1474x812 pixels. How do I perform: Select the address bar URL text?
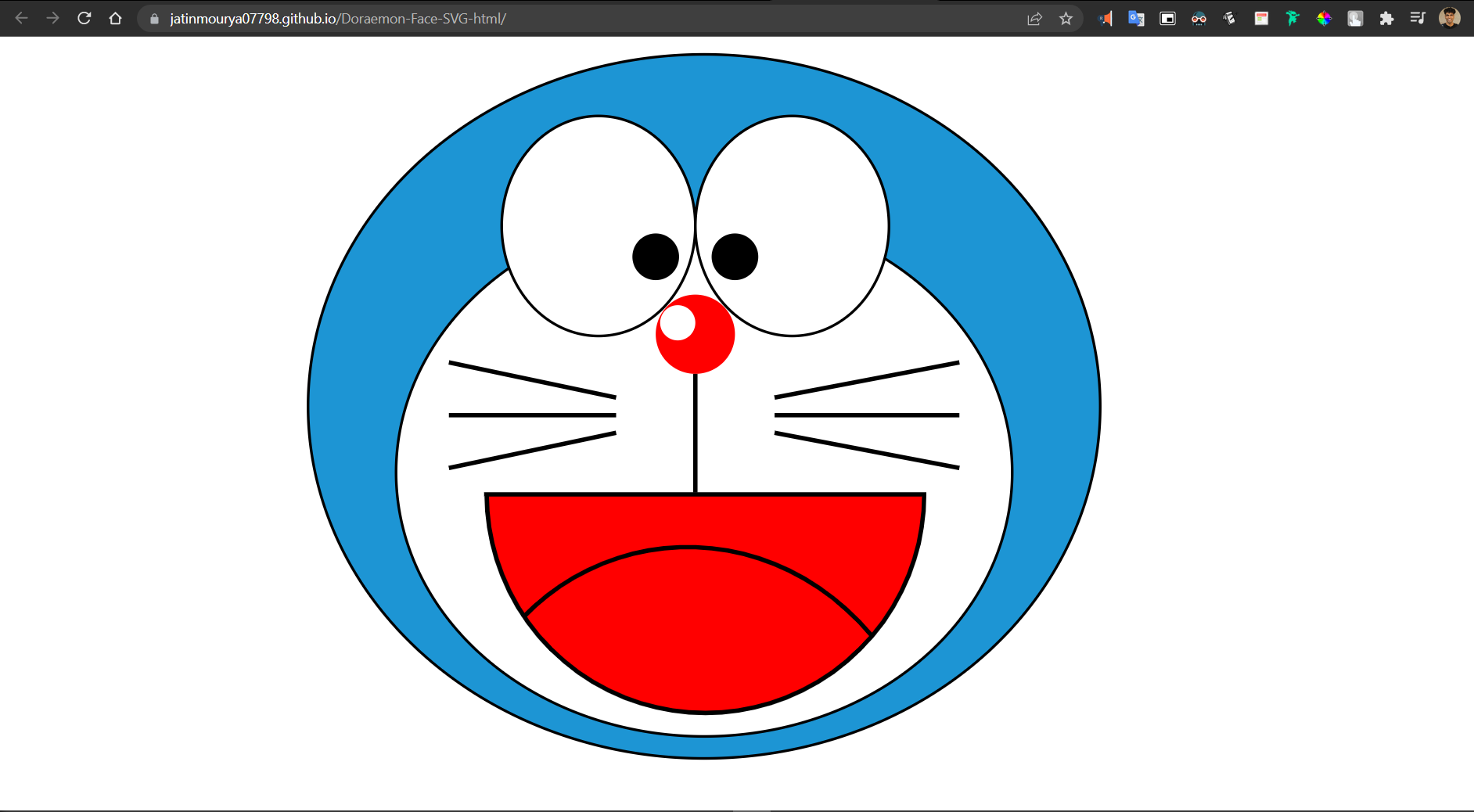point(336,18)
